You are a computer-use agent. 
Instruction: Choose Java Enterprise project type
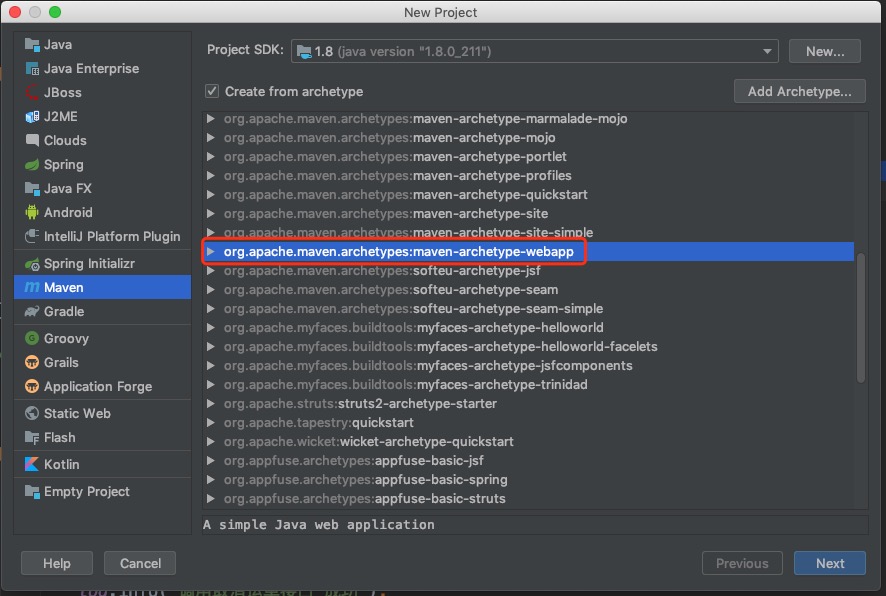(91, 68)
